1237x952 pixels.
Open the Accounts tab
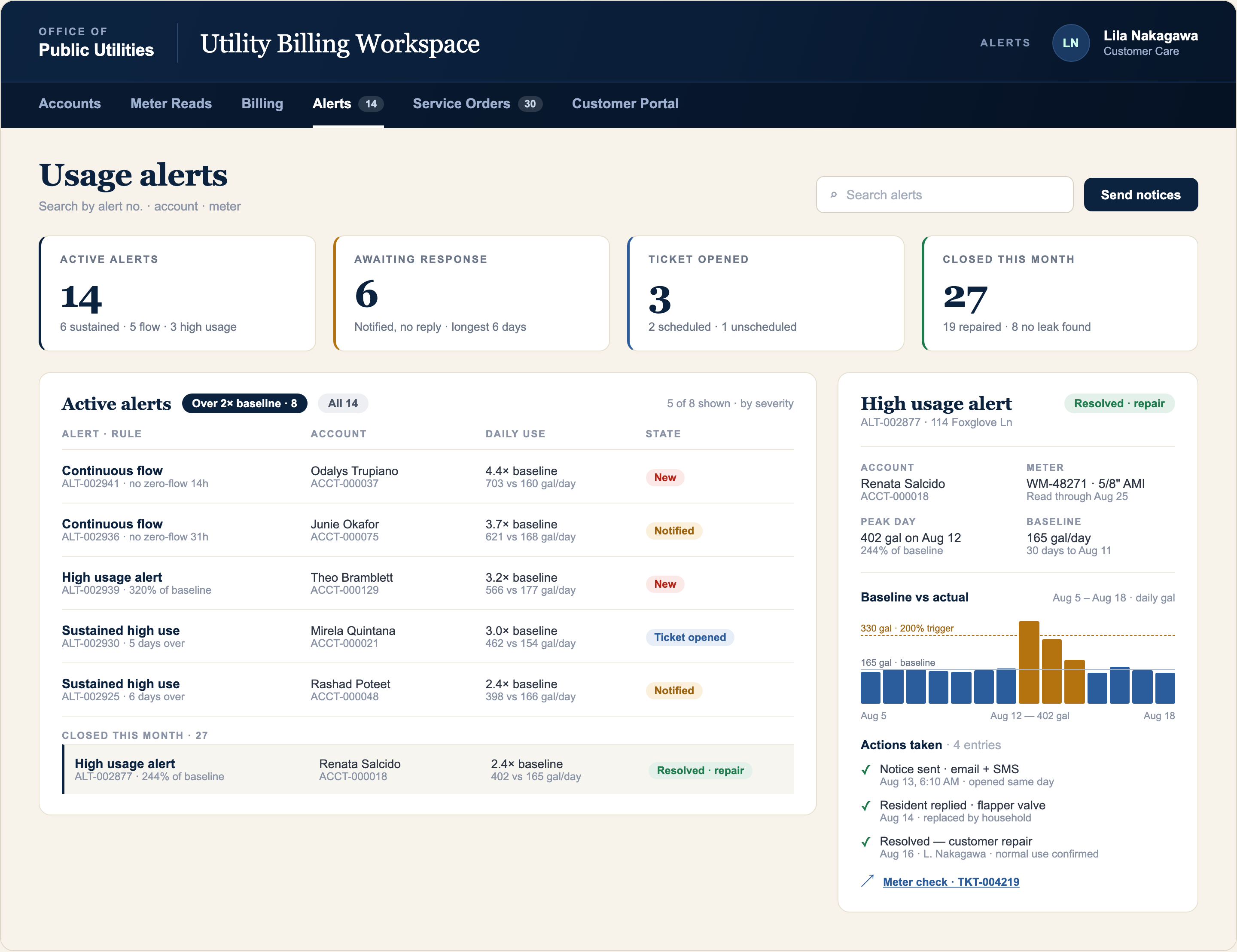[70, 104]
